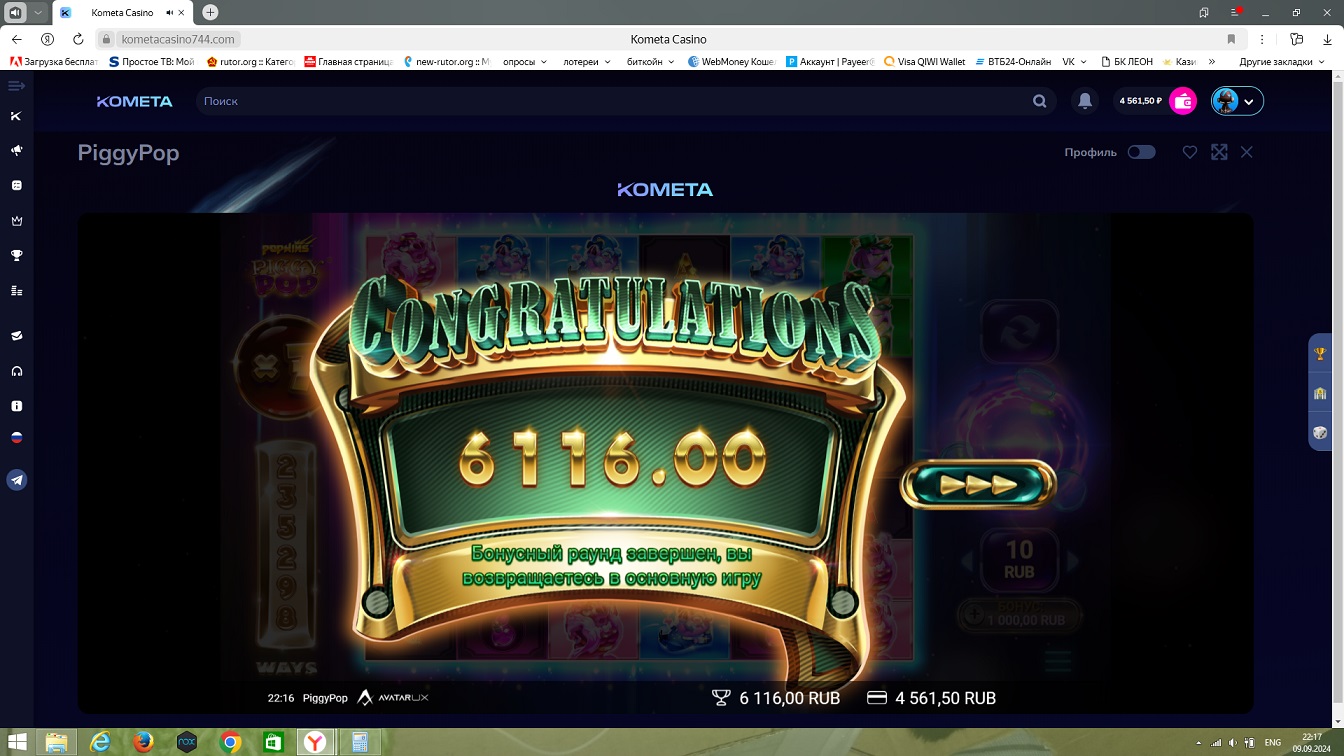Open the Visa QIWI Wallet bookmark
The height and width of the screenshot is (756, 1344).
[925, 61]
